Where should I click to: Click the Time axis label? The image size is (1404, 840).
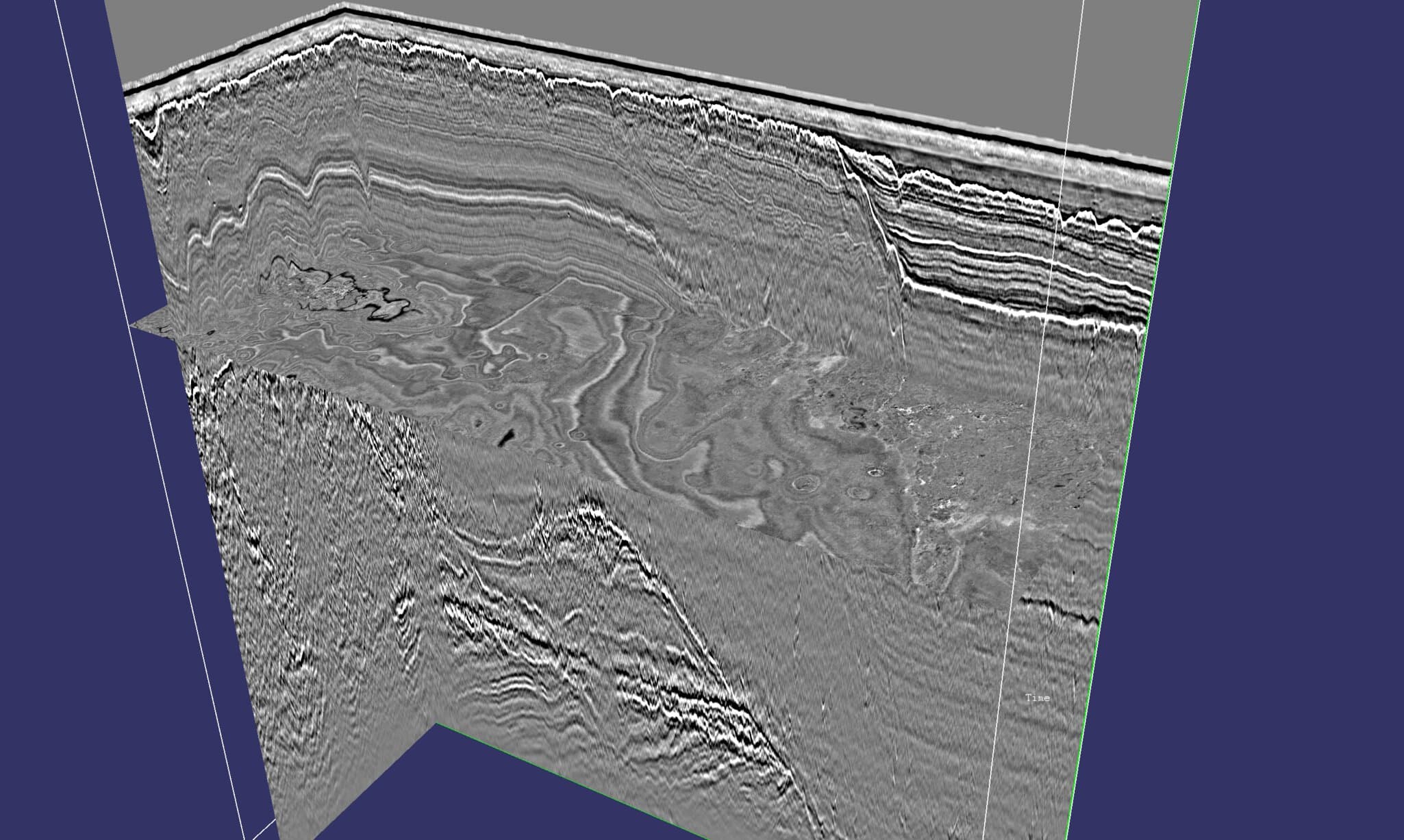(x=1038, y=698)
